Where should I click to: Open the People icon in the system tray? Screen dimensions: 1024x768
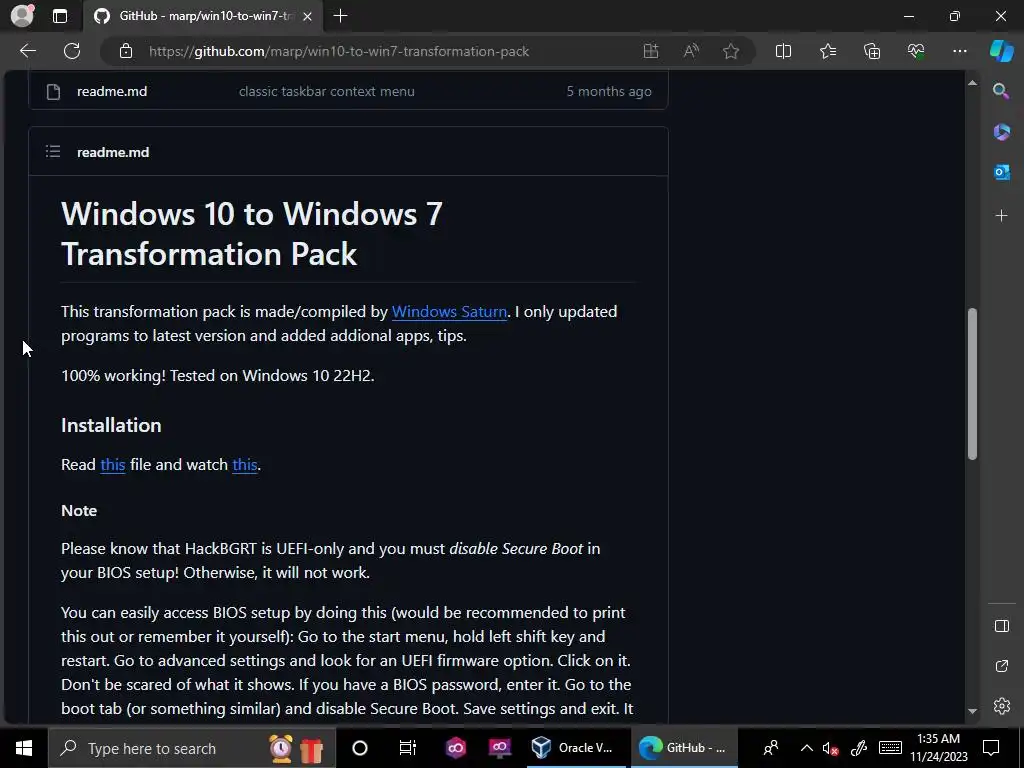click(771, 748)
